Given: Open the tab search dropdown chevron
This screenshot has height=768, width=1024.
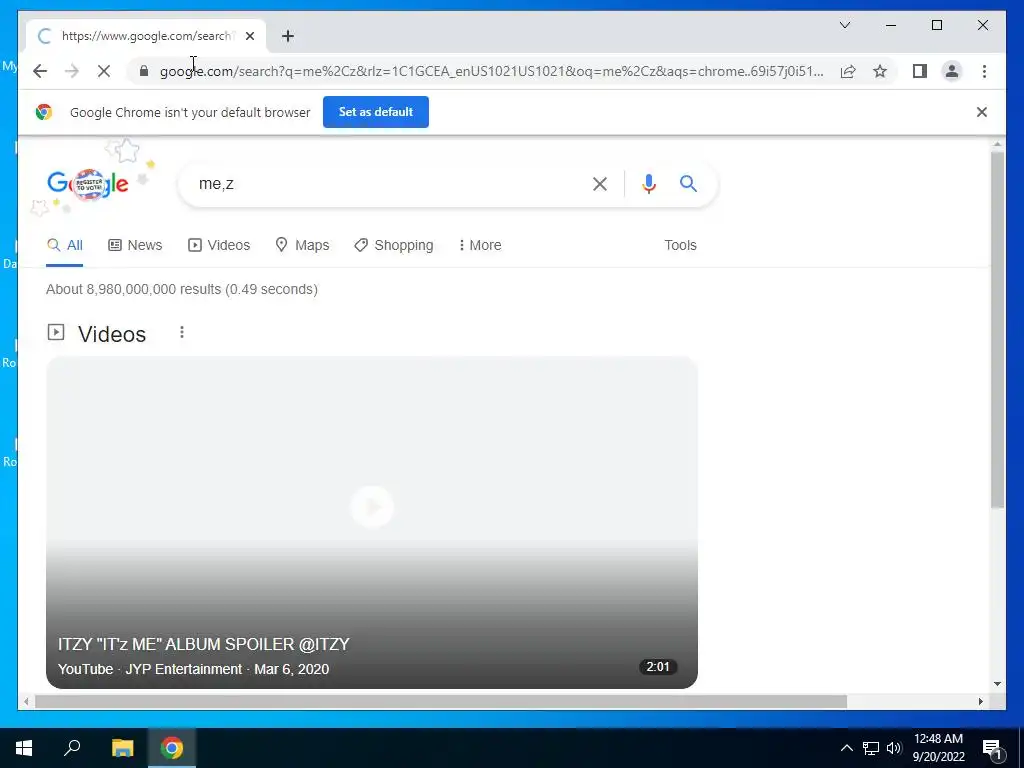Looking at the screenshot, I should (845, 25).
